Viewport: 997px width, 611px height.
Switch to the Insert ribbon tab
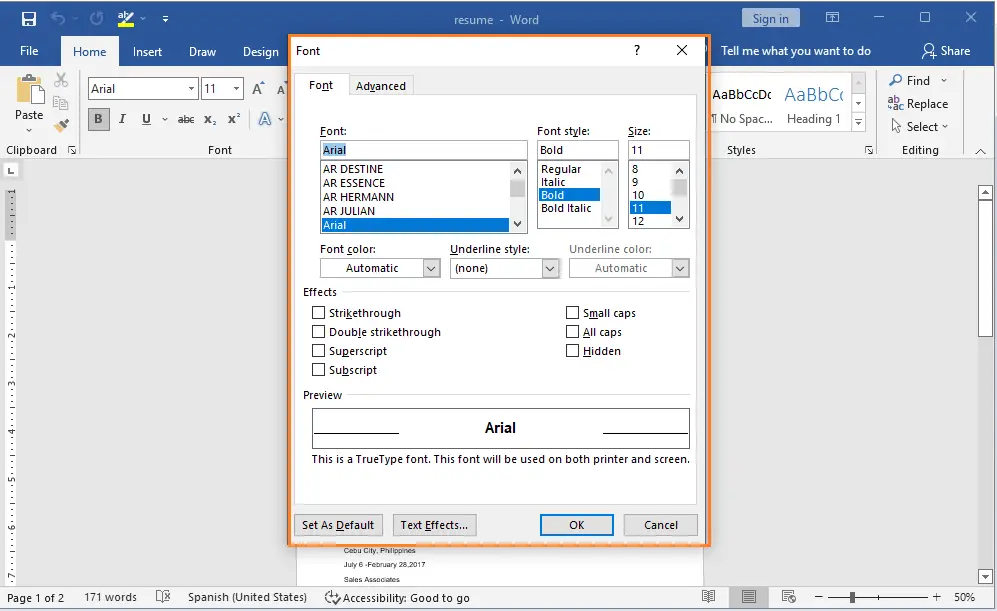[148, 51]
